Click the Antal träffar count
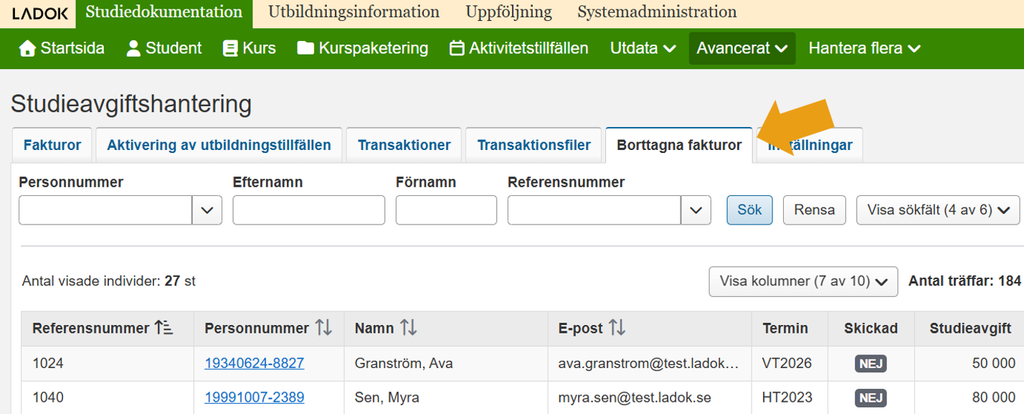The width and height of the screenshot is (1024, 414). coord(964,281)
